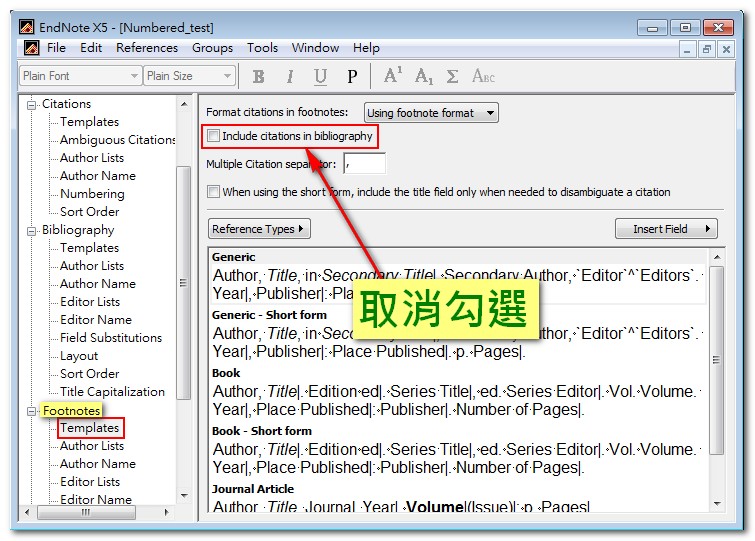The height and width of the screenshot is (541, 755).
Task: Click tree panel scroll down arrow
Action: point(183,496)
